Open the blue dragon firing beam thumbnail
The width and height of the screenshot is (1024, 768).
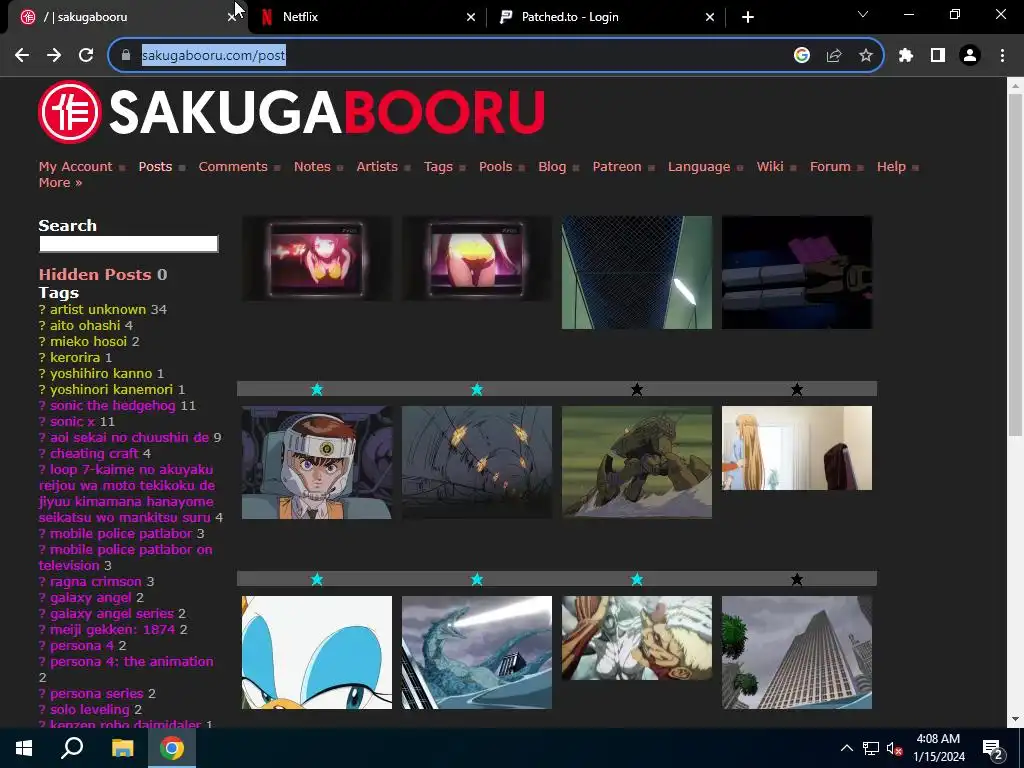coord(477,652)
